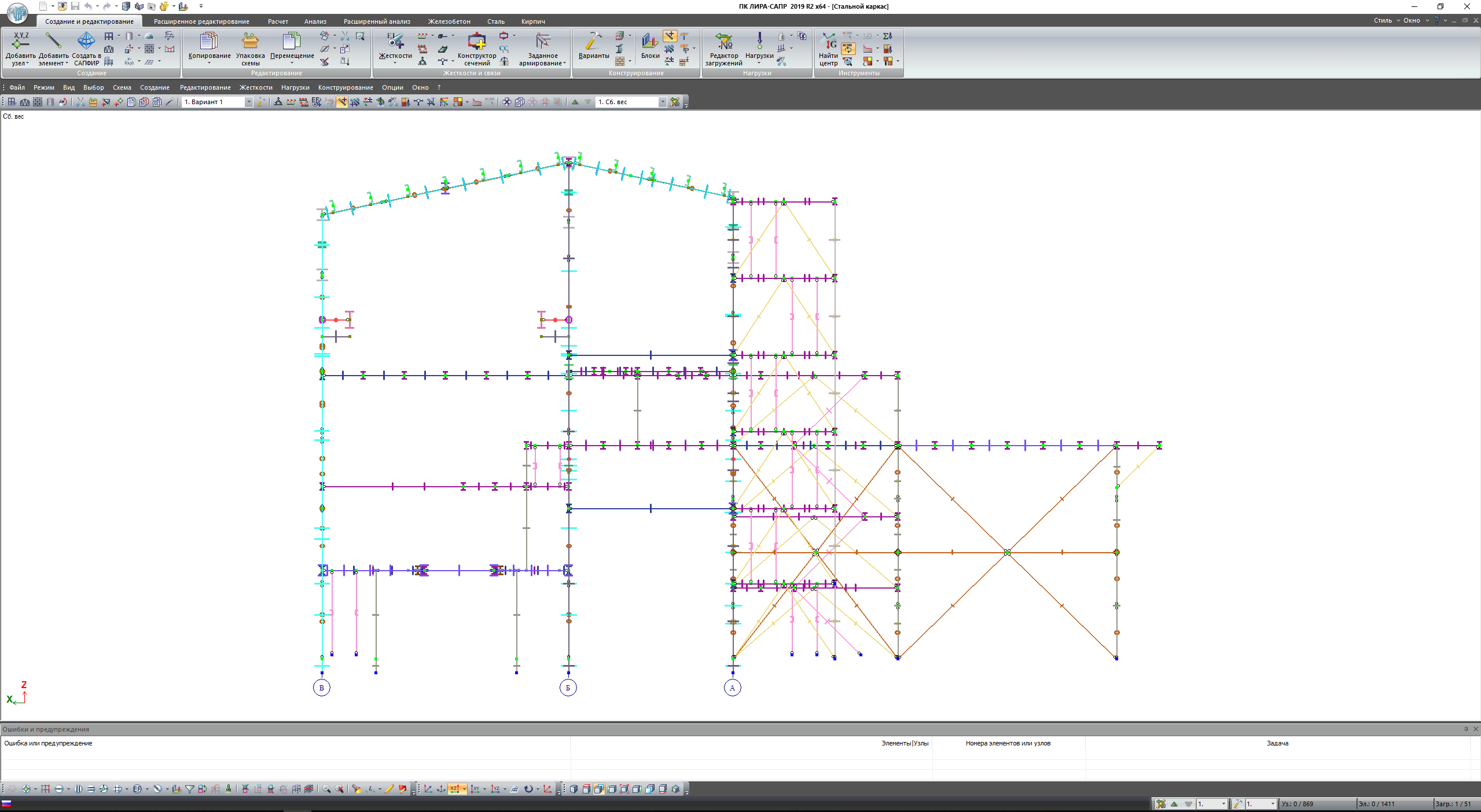Toggle the highlighted local axes button in toolbar
The image size is (1481, 812).
tap(343, 102)
